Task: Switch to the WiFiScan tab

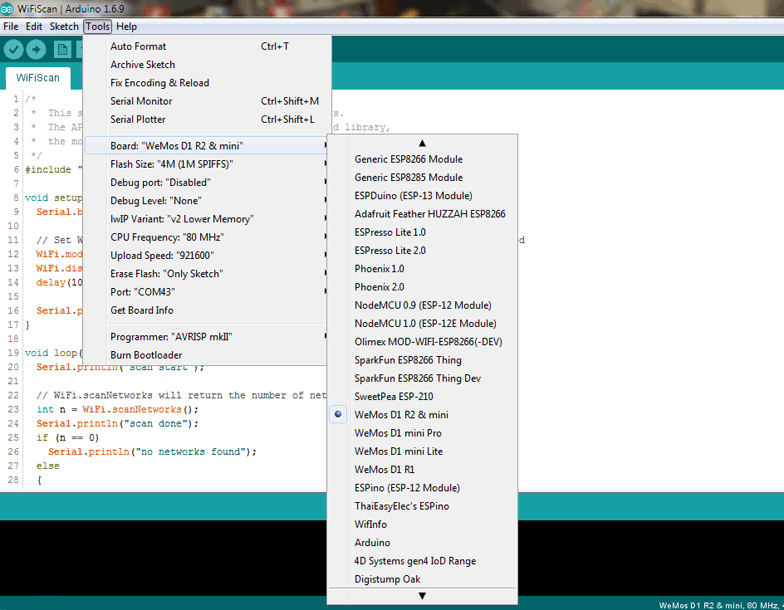Action: (x=38, y=78)
